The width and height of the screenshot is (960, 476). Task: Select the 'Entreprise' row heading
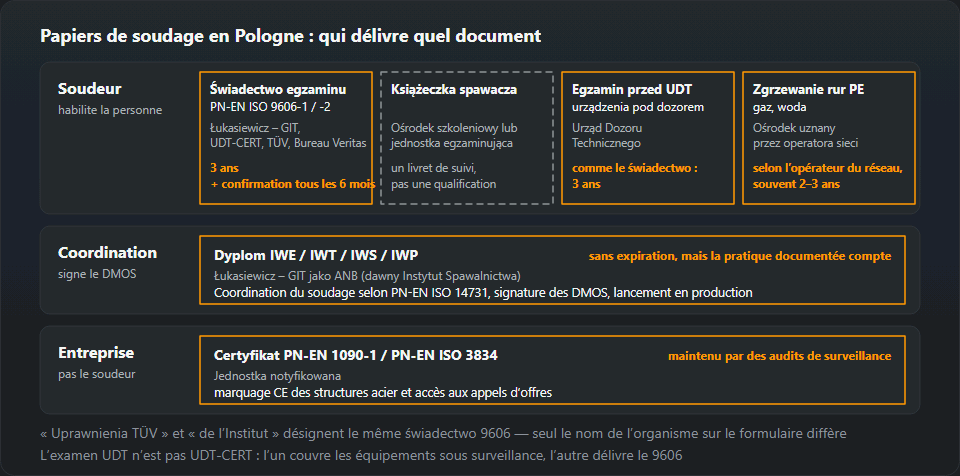(96, 353)
